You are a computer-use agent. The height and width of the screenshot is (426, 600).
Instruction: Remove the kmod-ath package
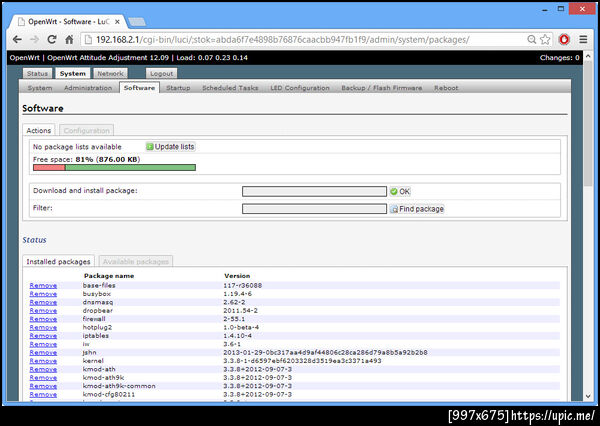[43, 369]
